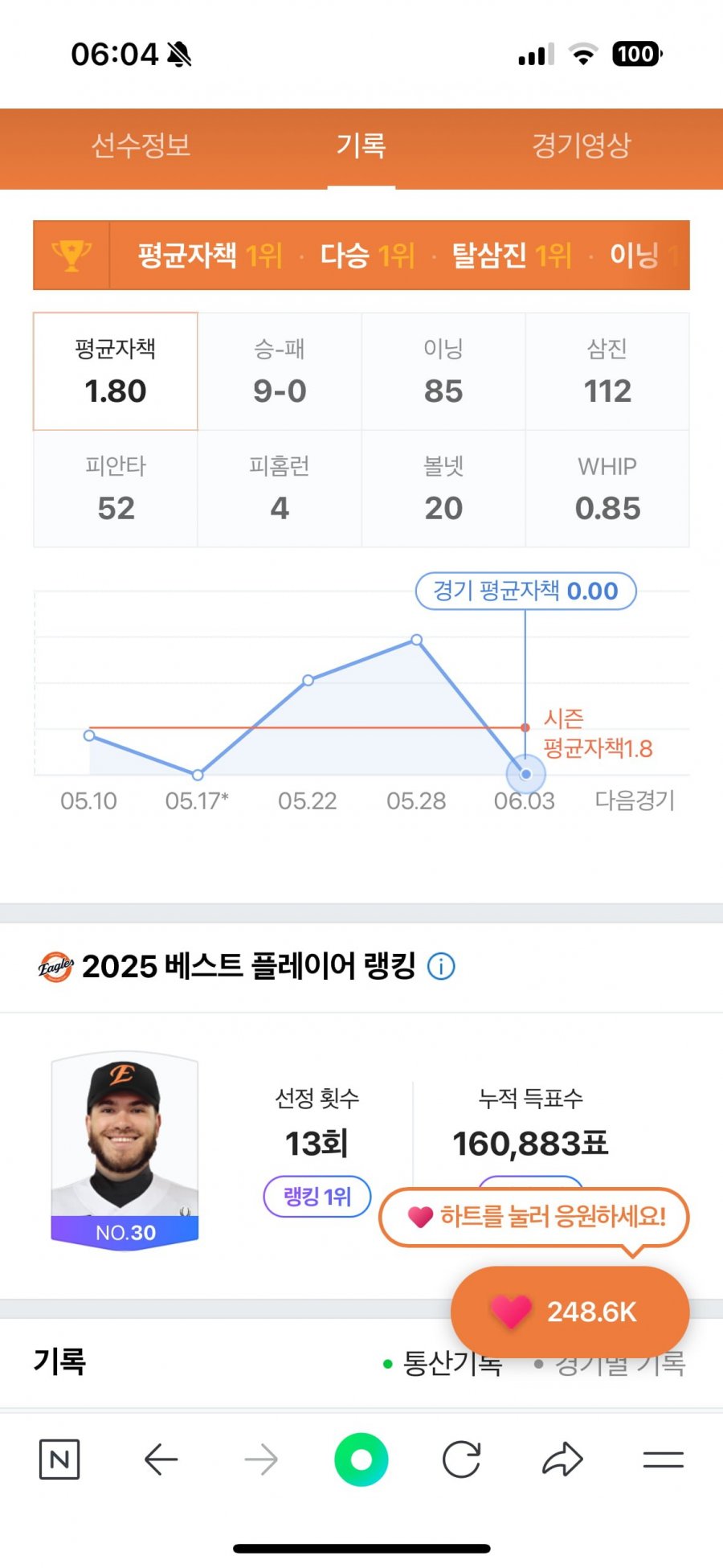
Task: Open the green circle search button
Action: click(x=361, y=1460)
